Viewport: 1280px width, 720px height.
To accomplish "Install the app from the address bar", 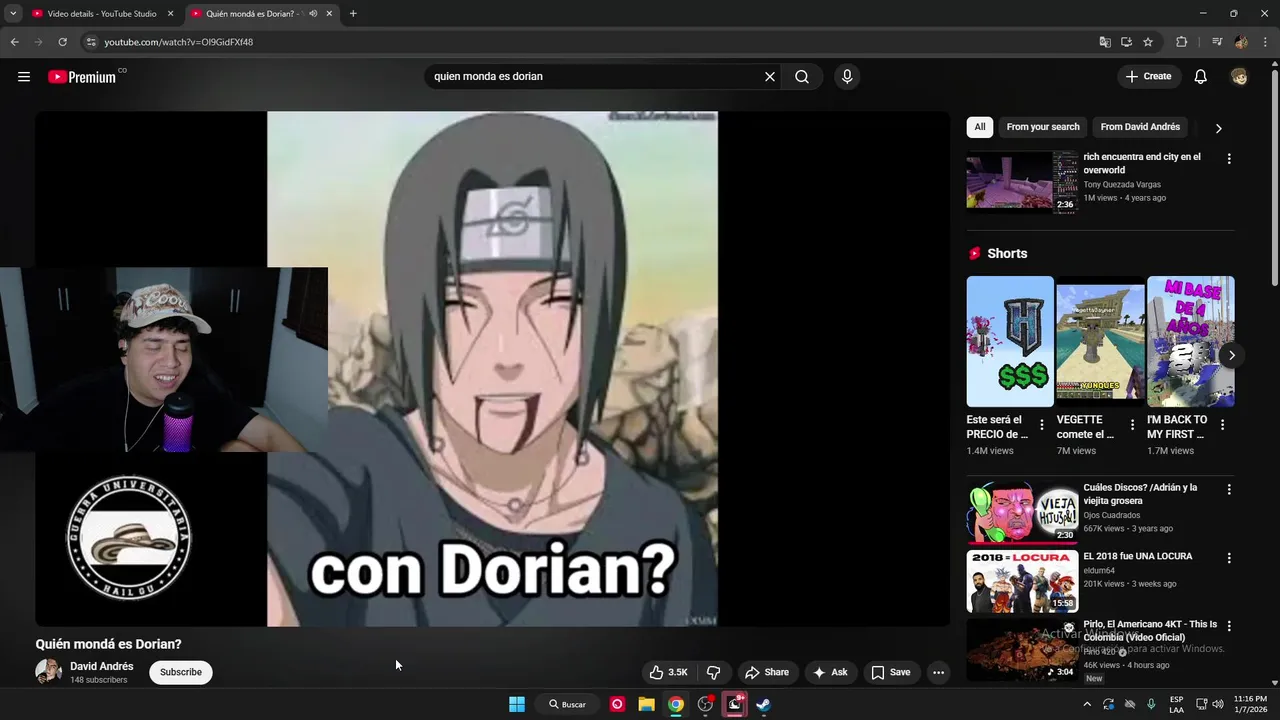I will tap(1126, 42).
